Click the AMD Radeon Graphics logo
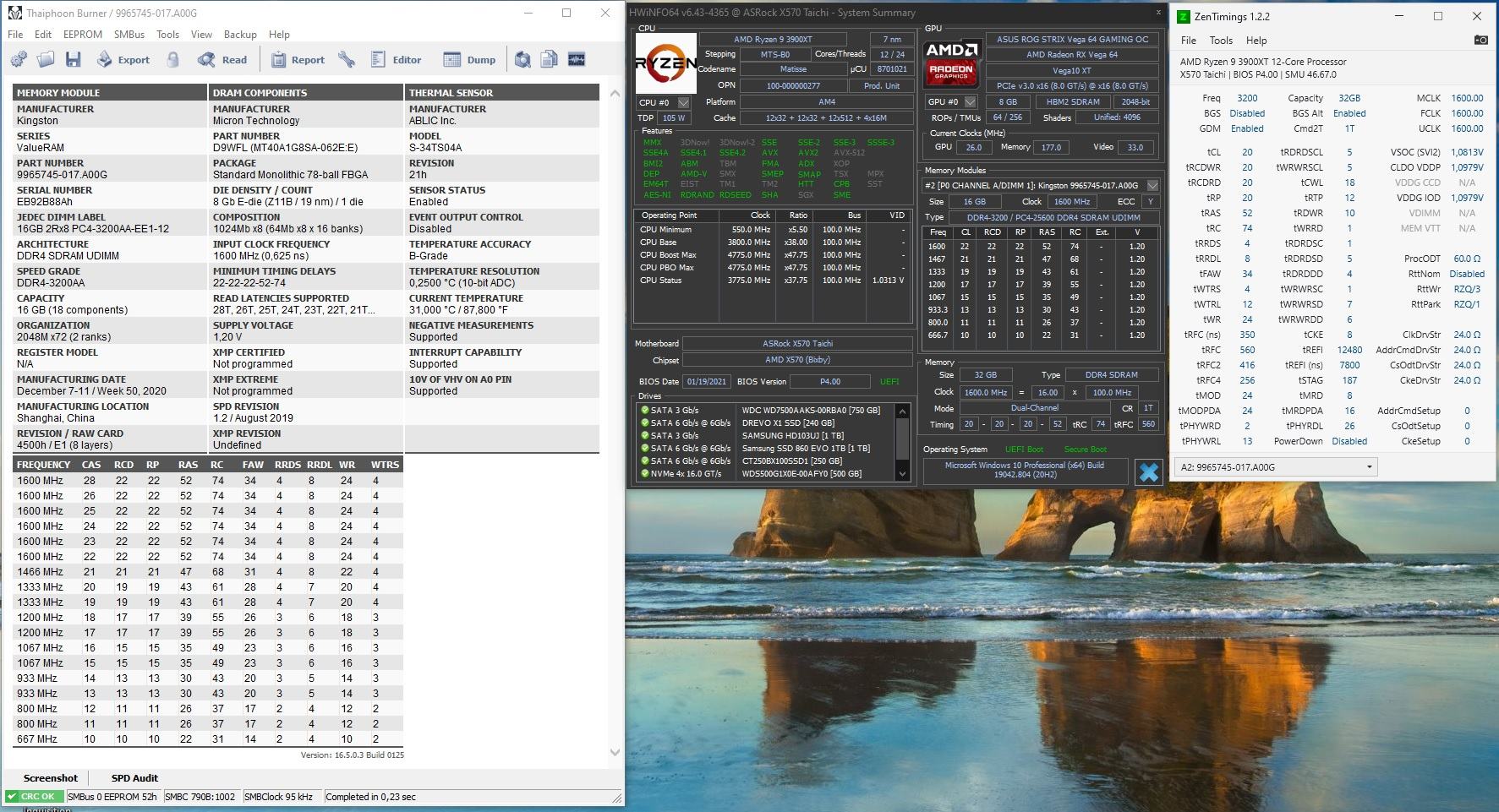The width and height of the screenshot is (1499, 812). (952, 63)
